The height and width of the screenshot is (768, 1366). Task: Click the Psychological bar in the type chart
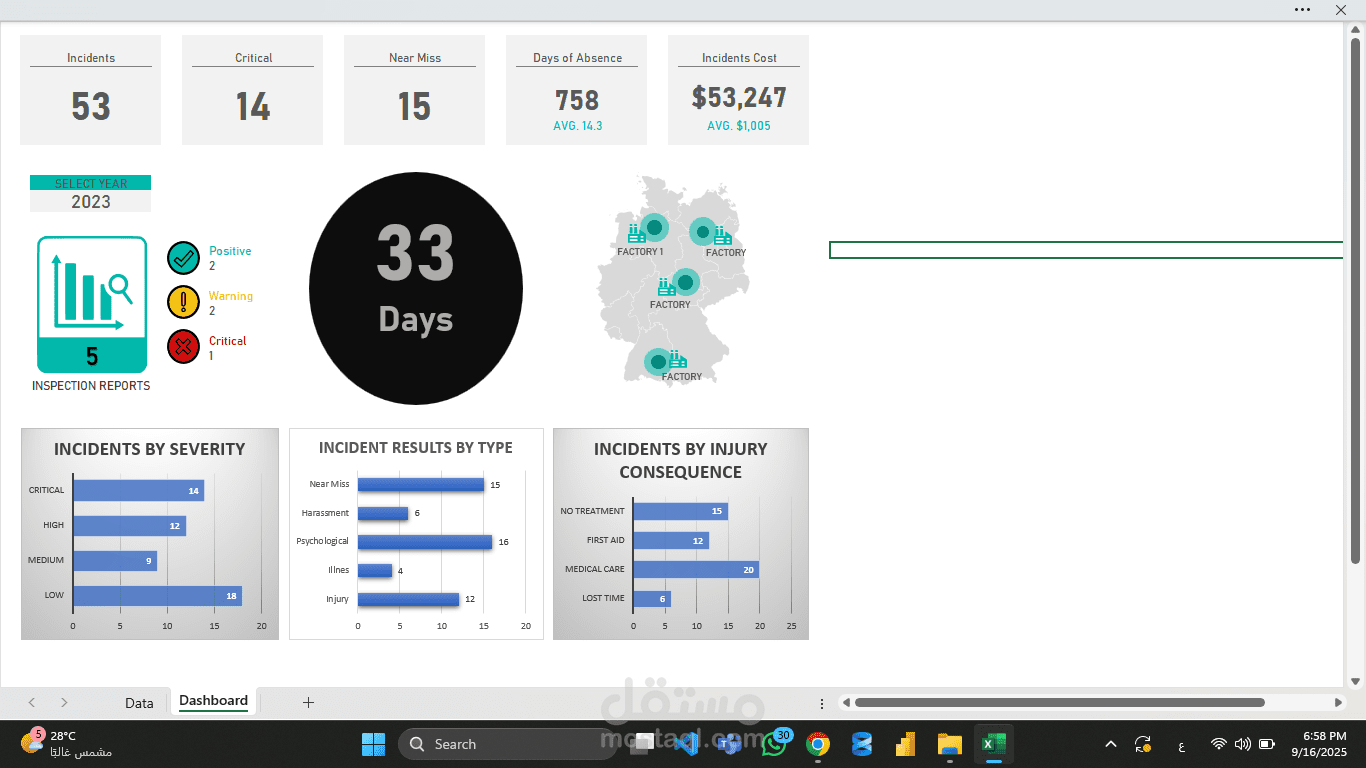[425, 542]
